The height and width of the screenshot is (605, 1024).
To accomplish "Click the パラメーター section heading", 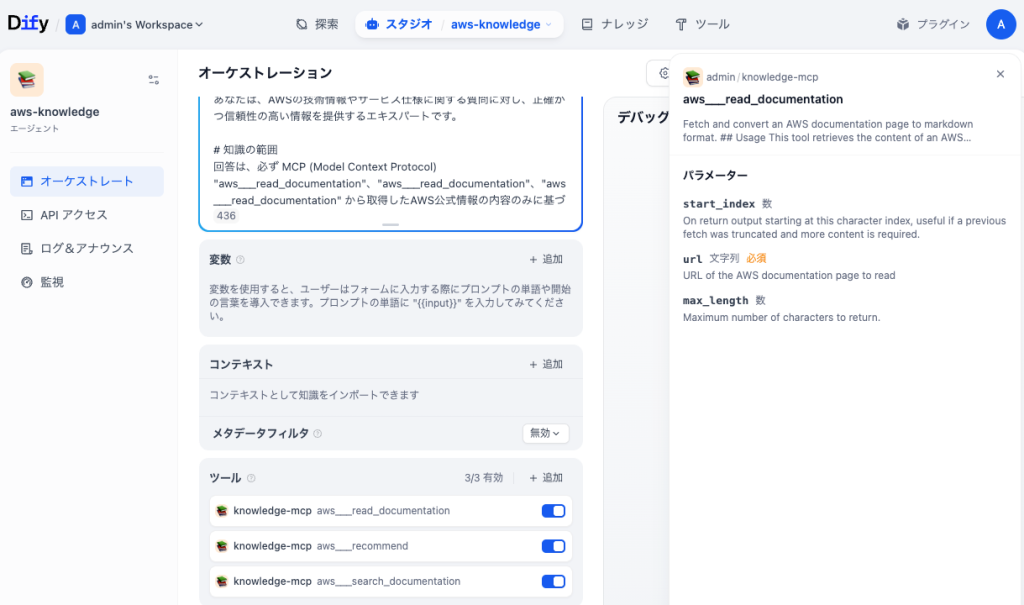I will [x=715, y=175].
